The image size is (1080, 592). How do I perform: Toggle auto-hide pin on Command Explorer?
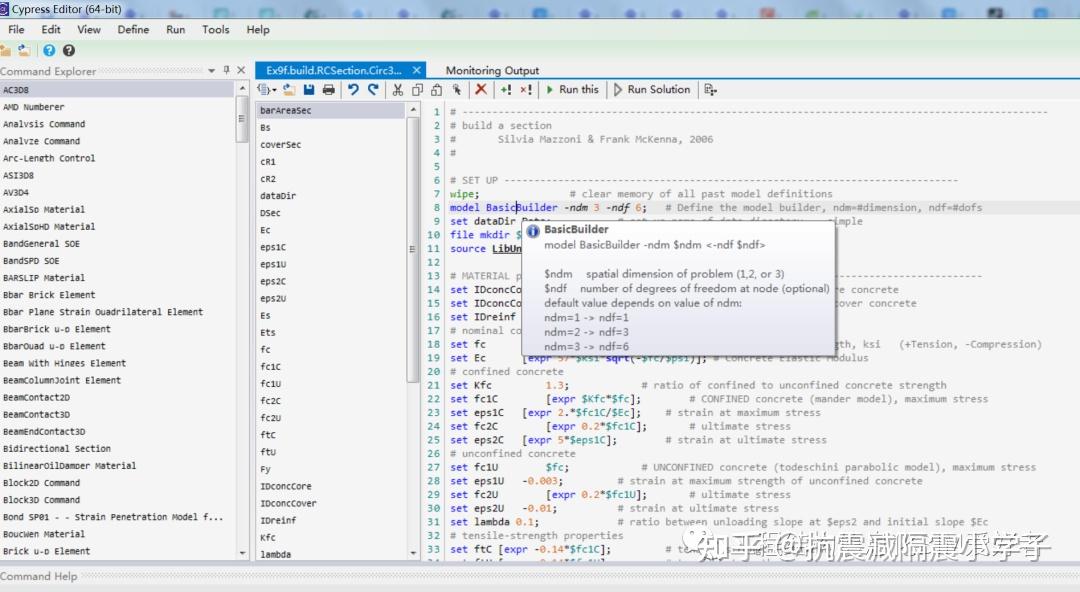[x=227, y=70]
